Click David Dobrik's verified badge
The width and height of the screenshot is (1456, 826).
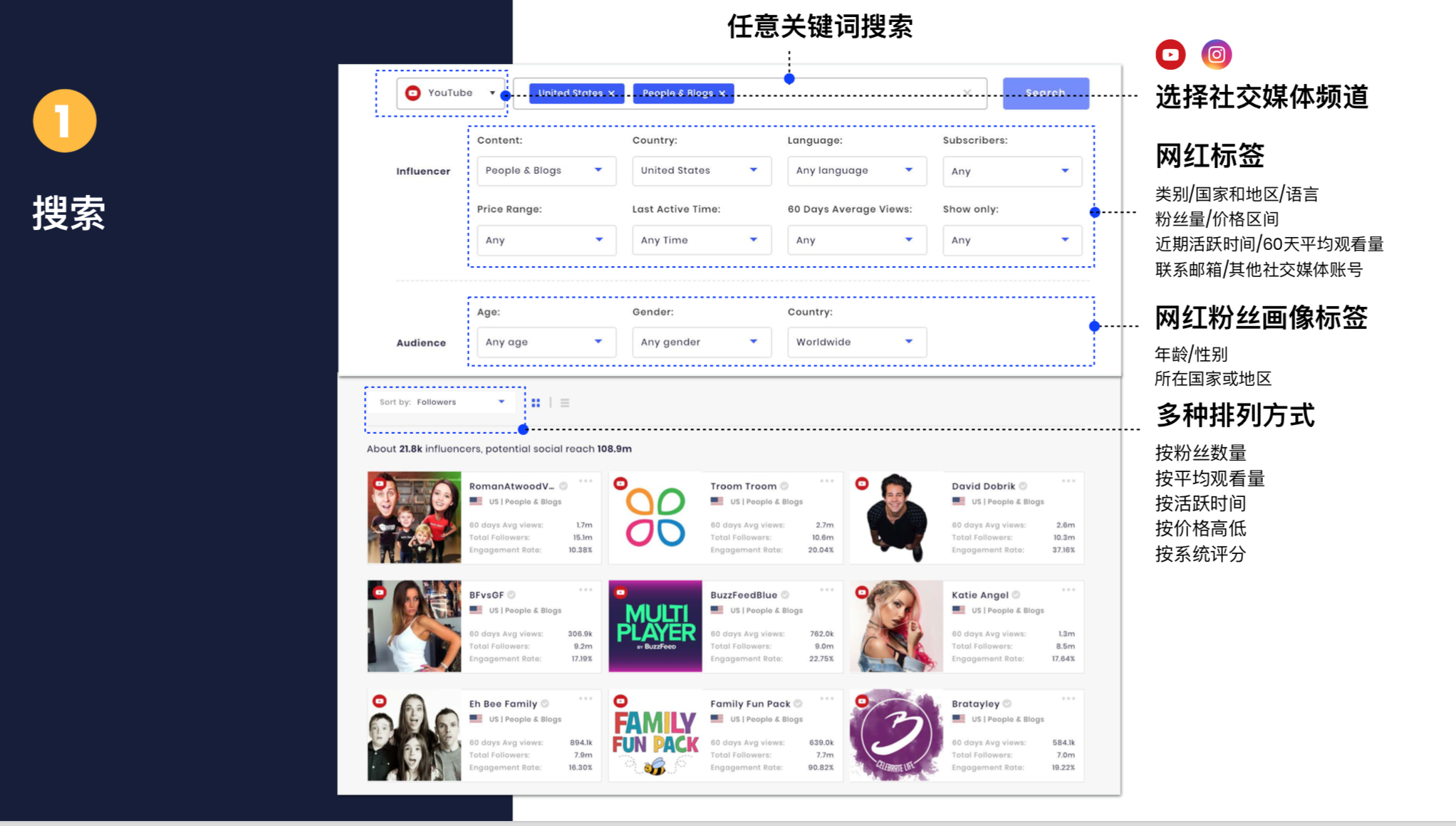[1022, 486]
